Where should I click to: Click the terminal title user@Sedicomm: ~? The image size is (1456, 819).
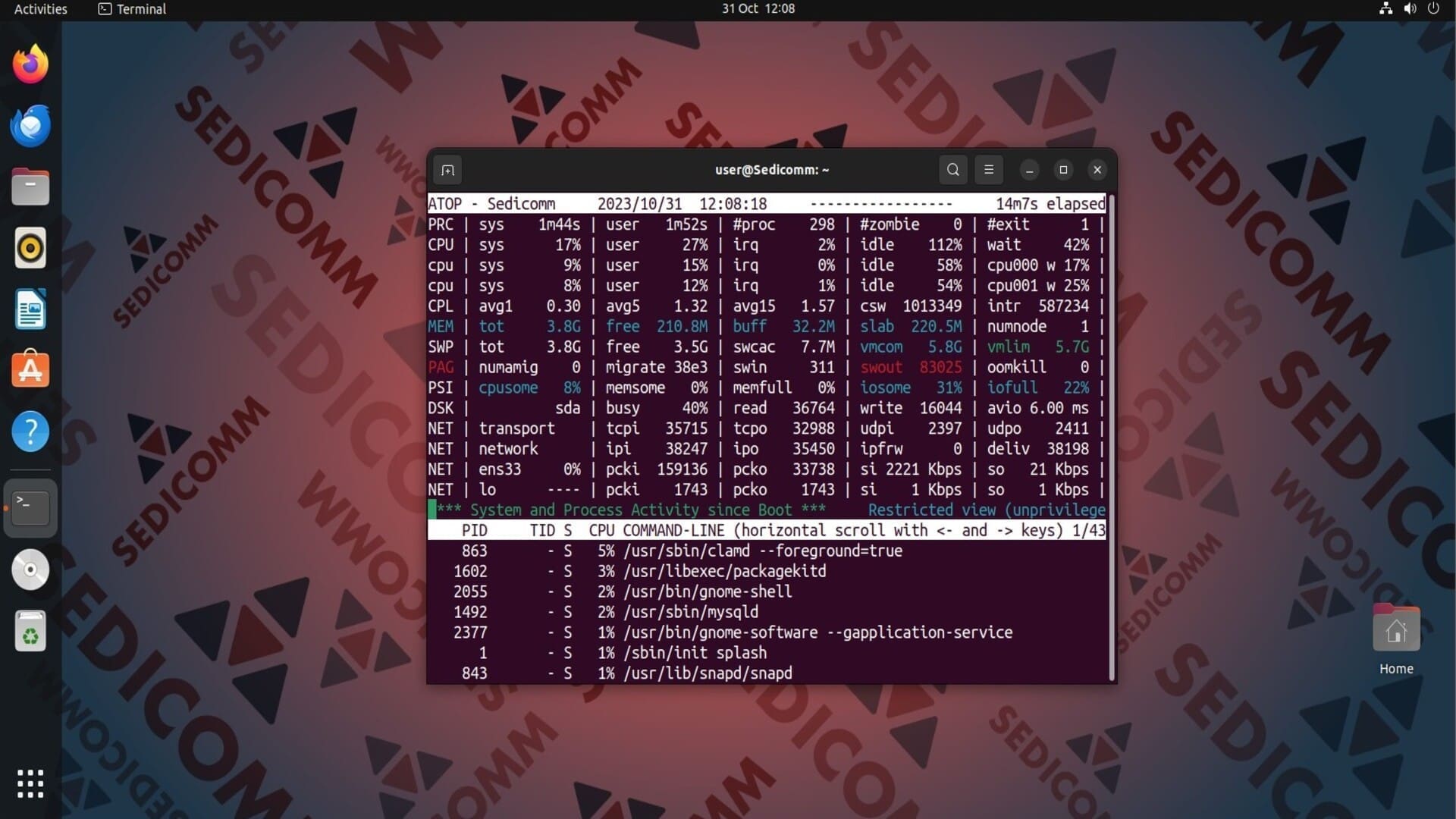[x=772, y=170]
